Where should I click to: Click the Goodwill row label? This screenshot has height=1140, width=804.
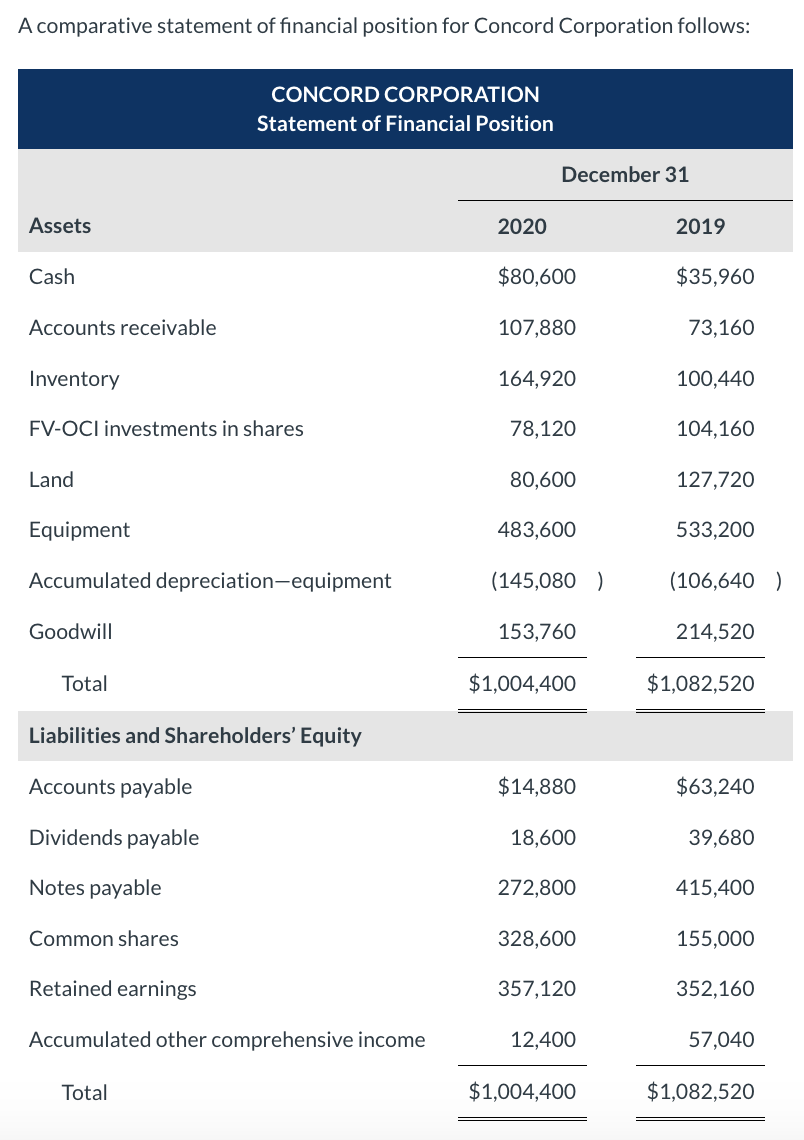point(71,631)
